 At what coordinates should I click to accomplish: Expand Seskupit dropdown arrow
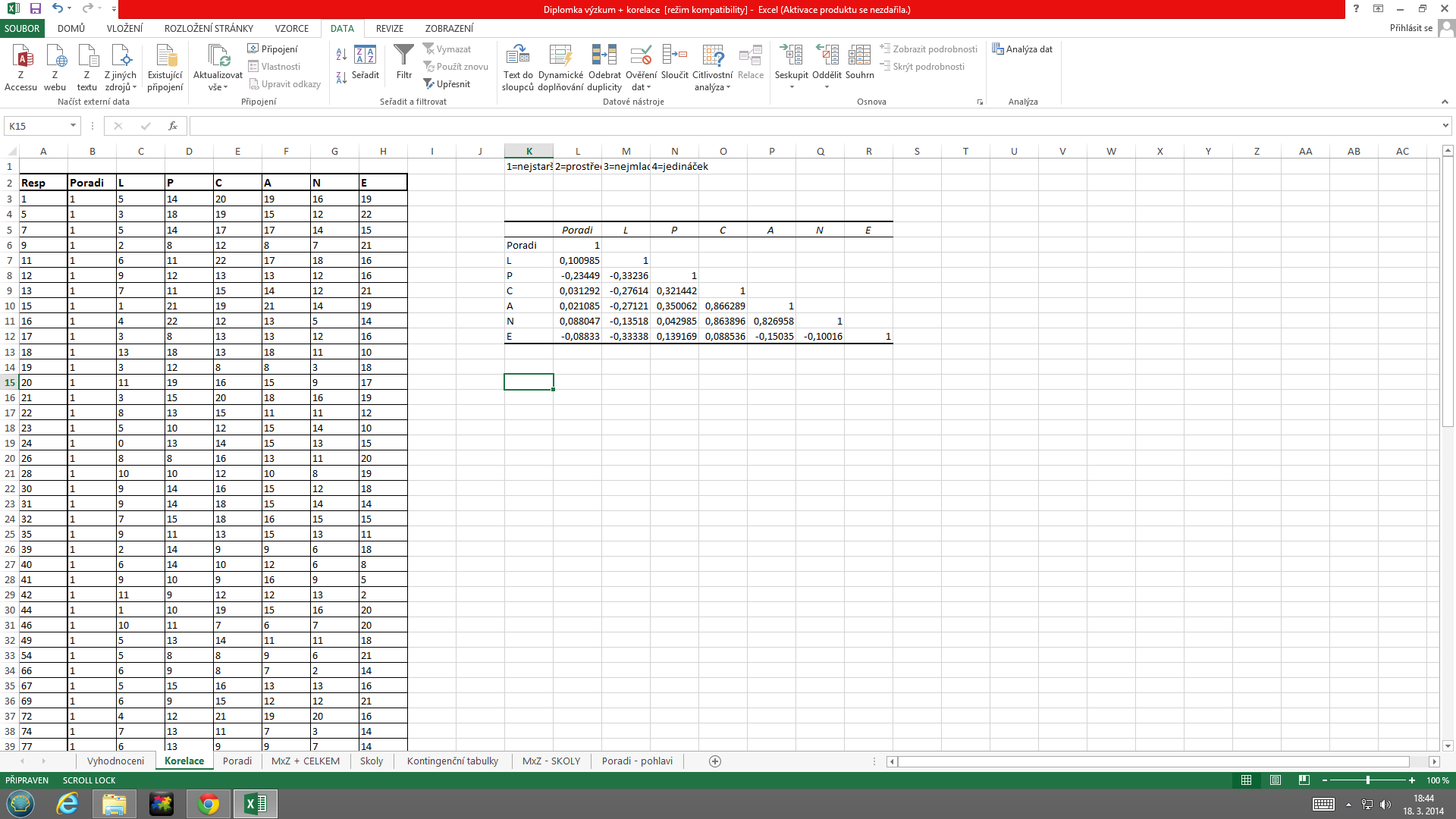[x=792, y=87]
